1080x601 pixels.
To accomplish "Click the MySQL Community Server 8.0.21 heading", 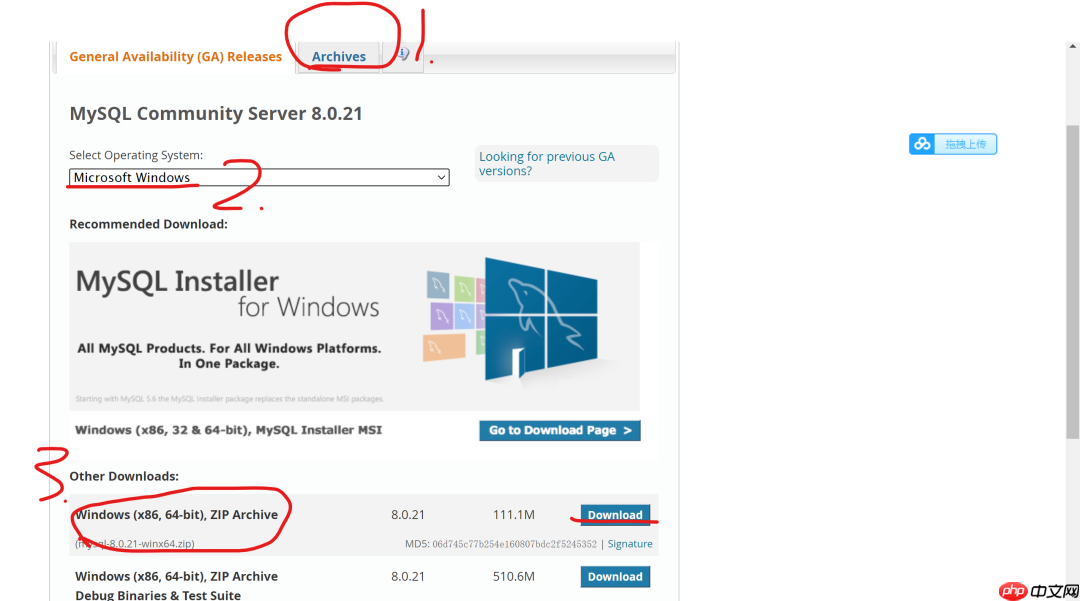I will 216,114.
